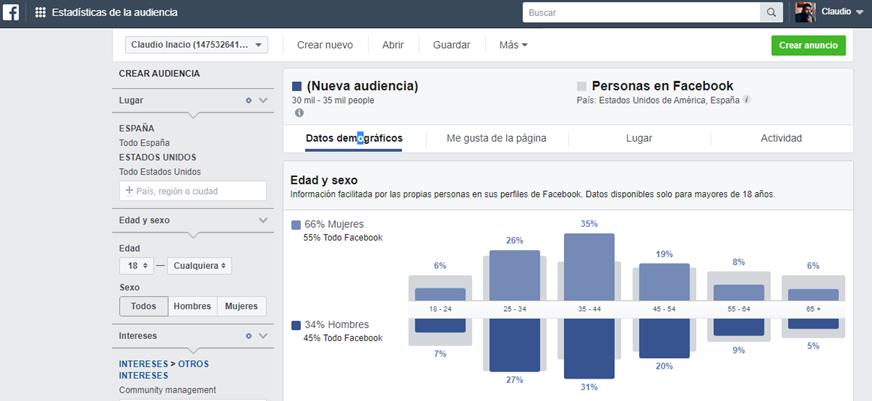
Task: Click the 66% Mujeres legend swatch
Action: (x=296, y=225)
